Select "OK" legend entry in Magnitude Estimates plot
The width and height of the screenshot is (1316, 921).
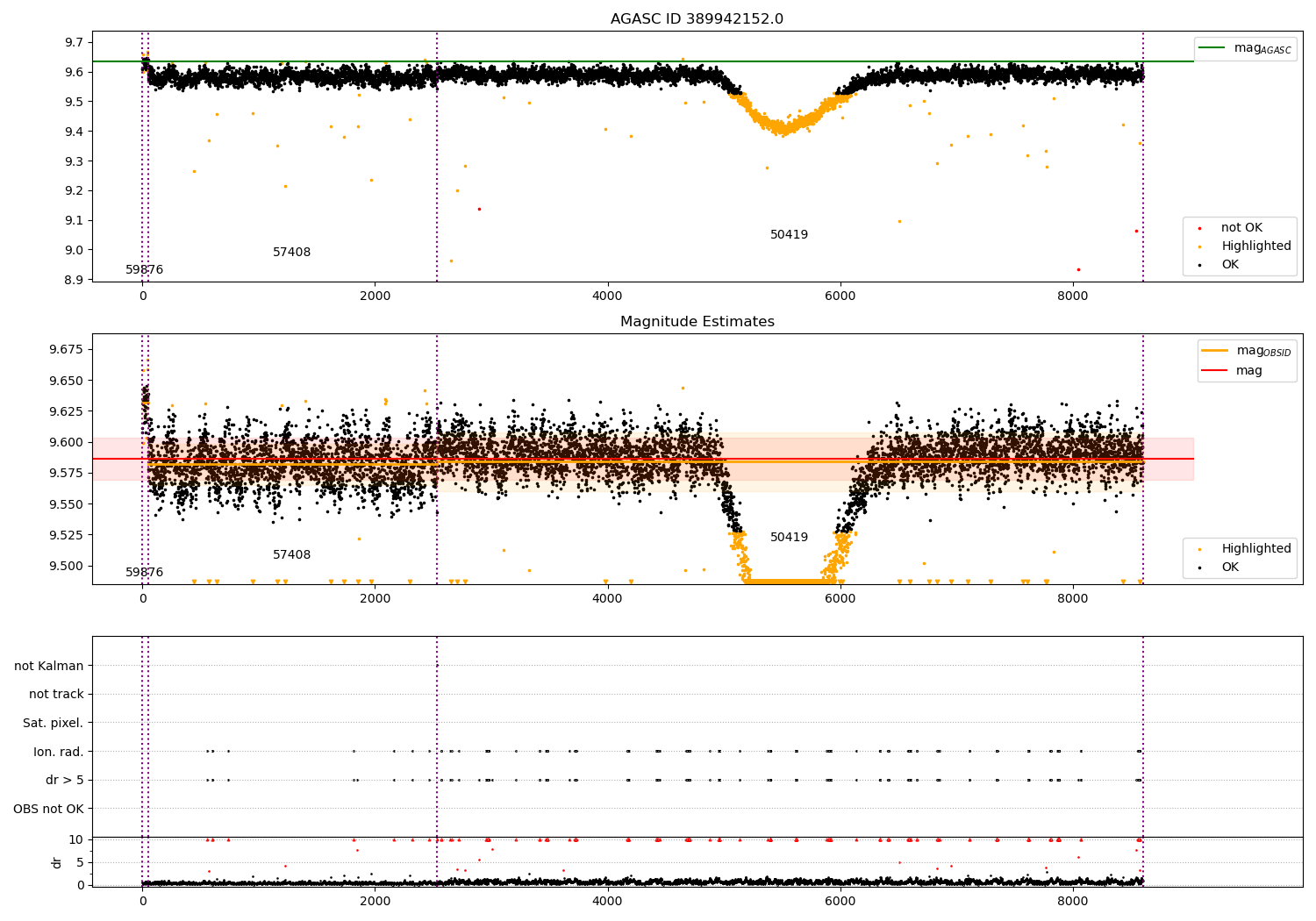pos(1230,568)
